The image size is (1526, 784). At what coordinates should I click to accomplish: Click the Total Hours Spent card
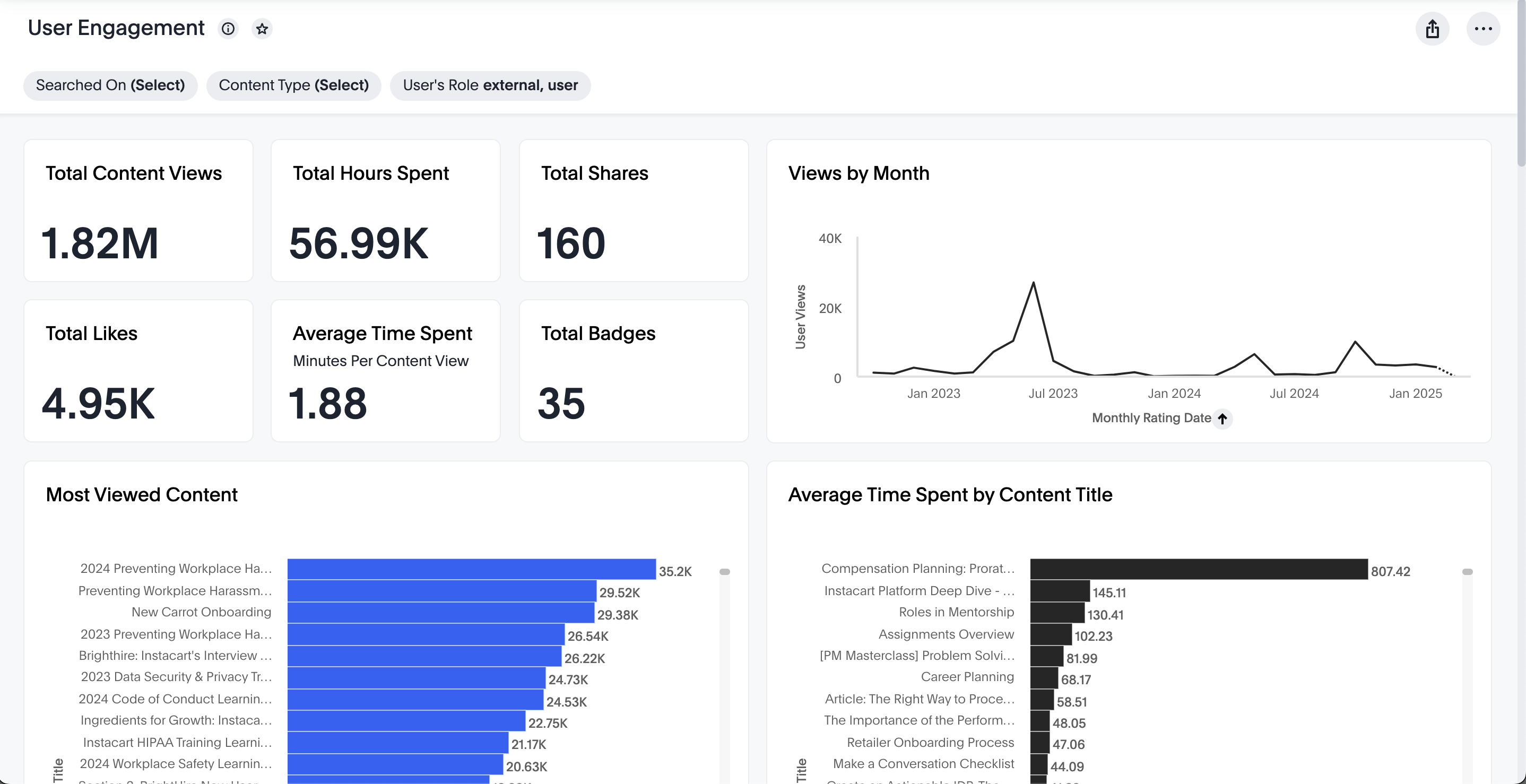coord(386,211)
